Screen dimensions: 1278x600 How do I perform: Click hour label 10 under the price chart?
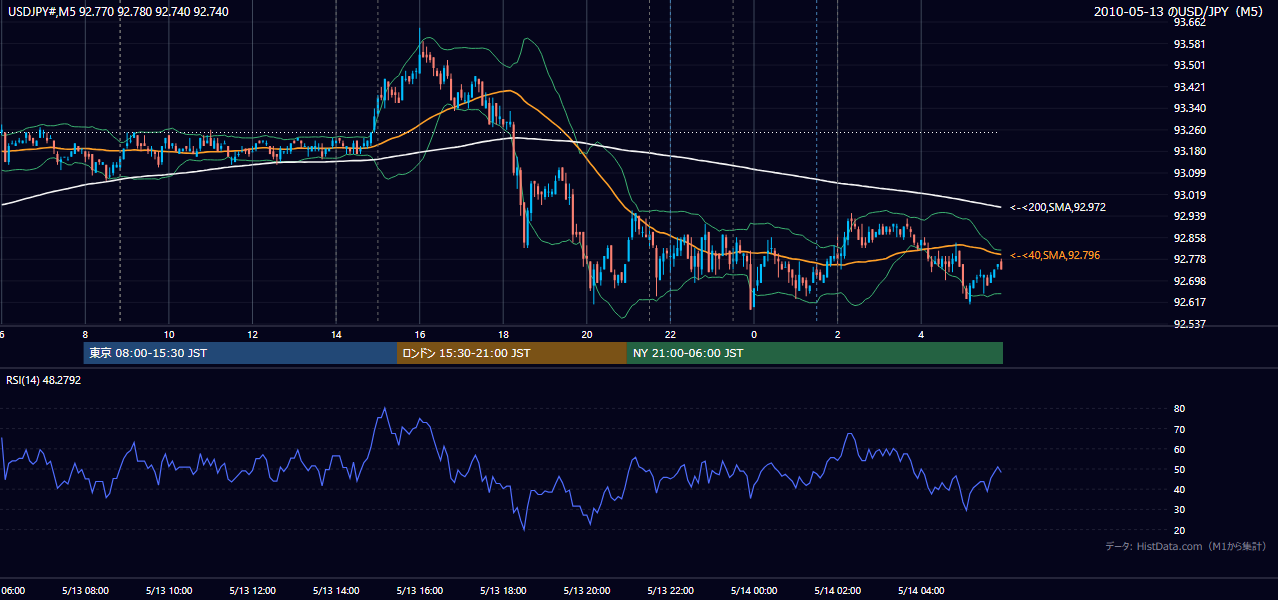[169, 334]
